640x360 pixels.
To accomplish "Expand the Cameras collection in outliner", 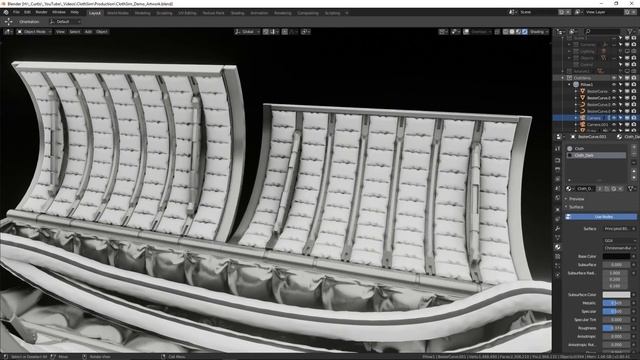I will click(x=569, y=44).
